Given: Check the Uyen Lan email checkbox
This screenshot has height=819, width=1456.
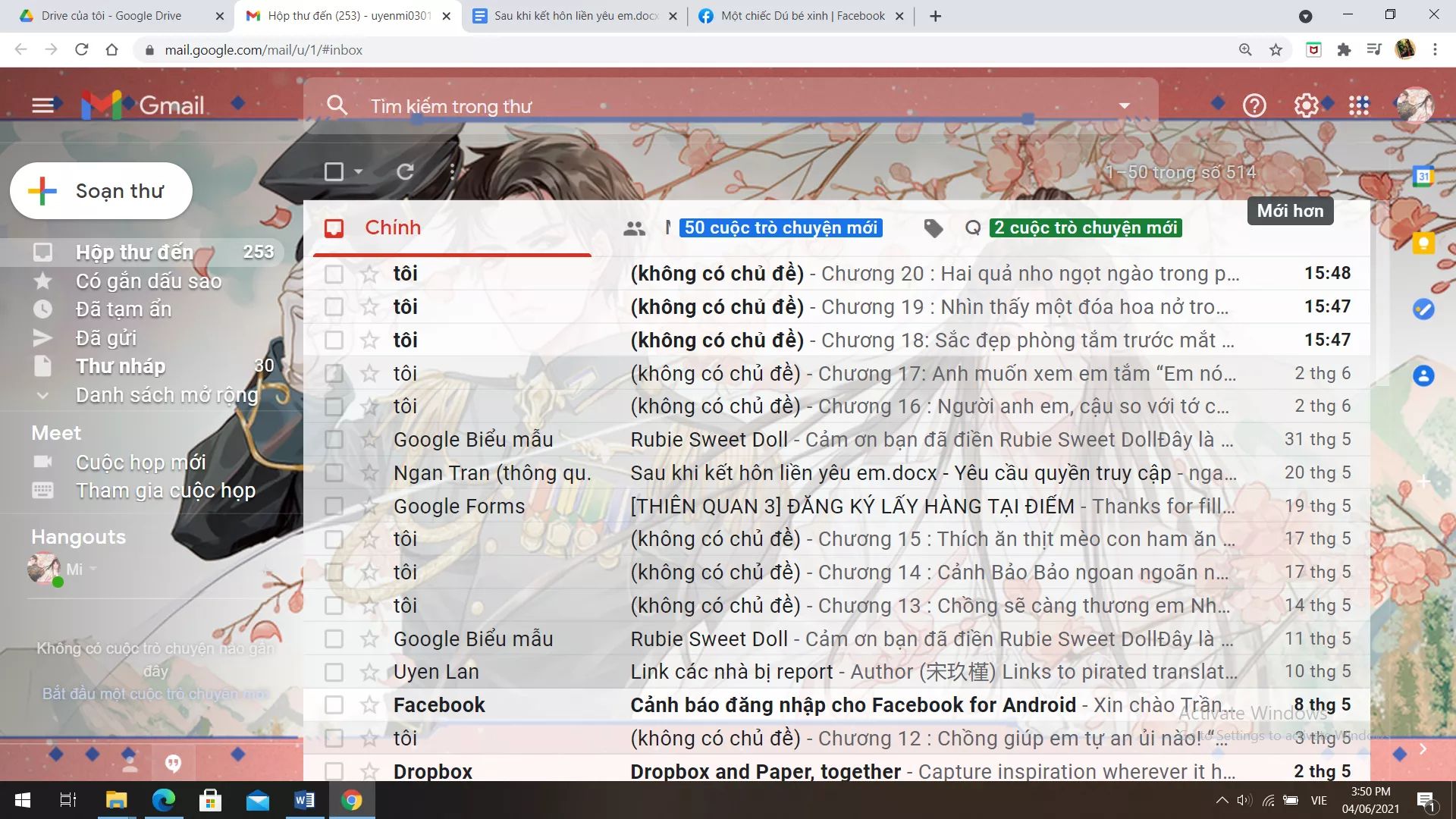Looking at the screenshot, I should (x=334, y=672).
